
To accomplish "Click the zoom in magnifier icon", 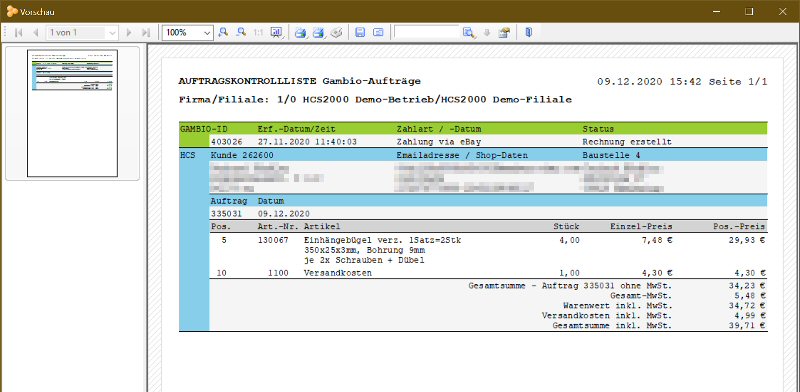I will (x=223, y=32).
